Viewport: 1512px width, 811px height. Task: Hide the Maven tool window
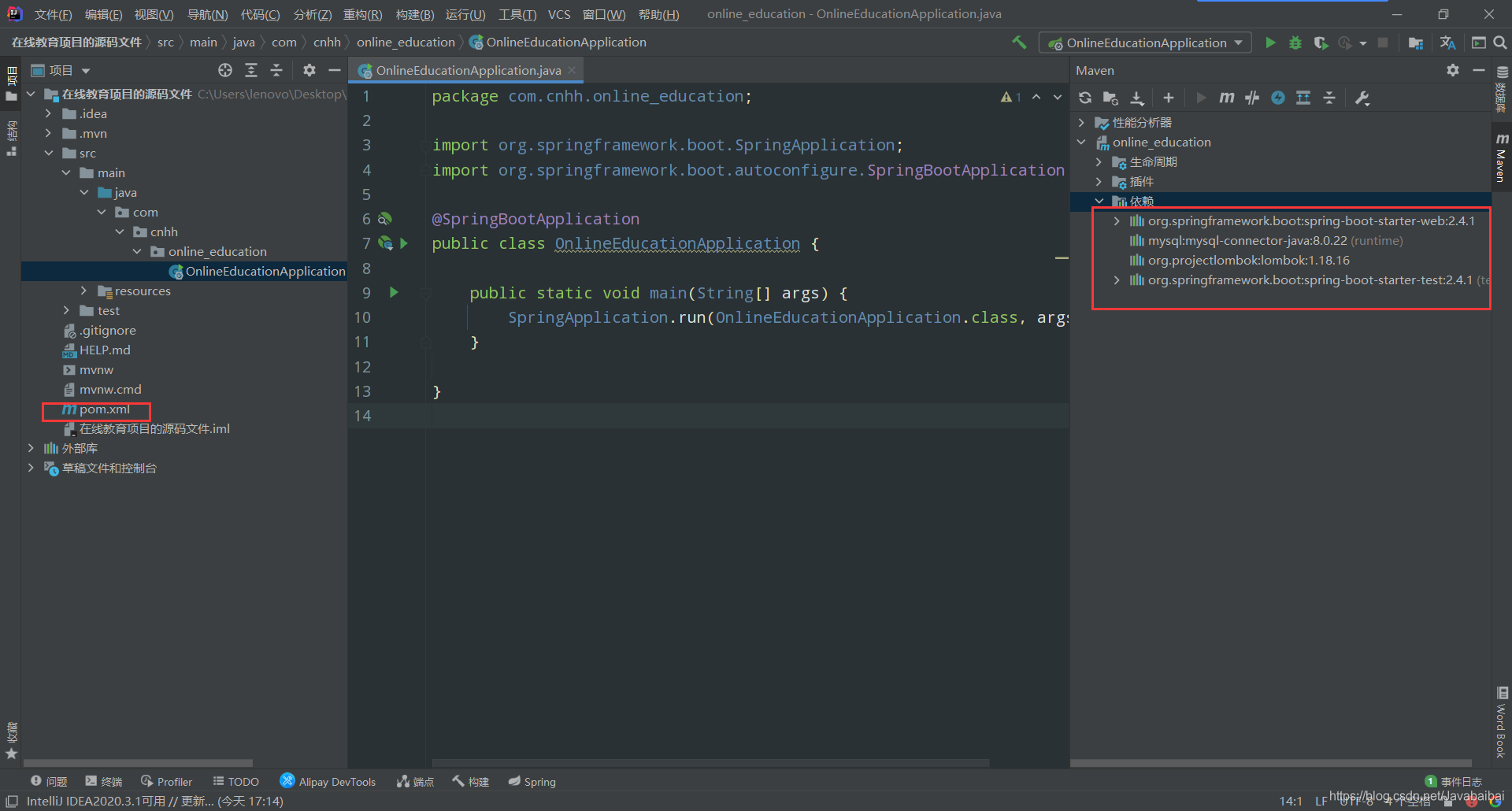[x=1478, y=70]
